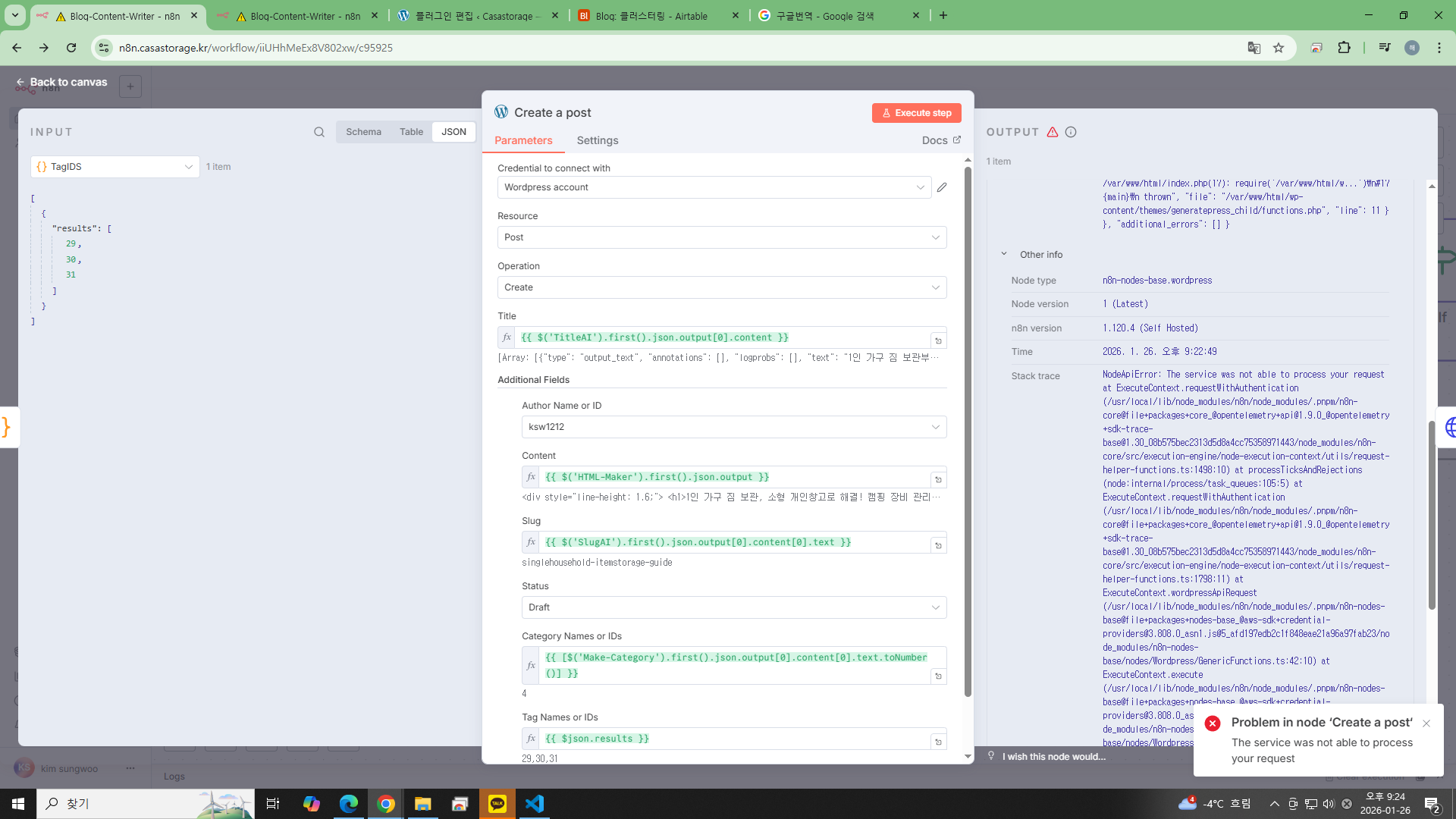This screenshot has width=1456, height=819.
Task: Open expression editor for Title field
Action: click(938, 340)
